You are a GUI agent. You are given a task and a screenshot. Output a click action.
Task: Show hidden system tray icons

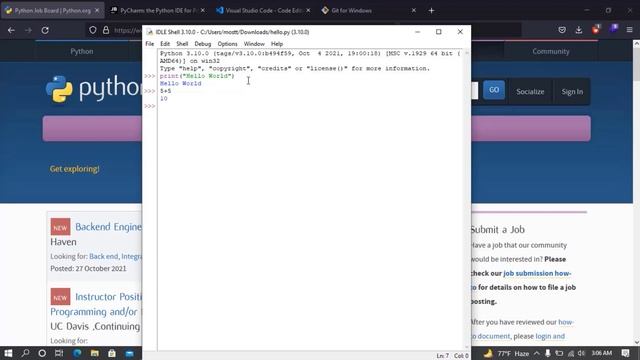[537, 353]
